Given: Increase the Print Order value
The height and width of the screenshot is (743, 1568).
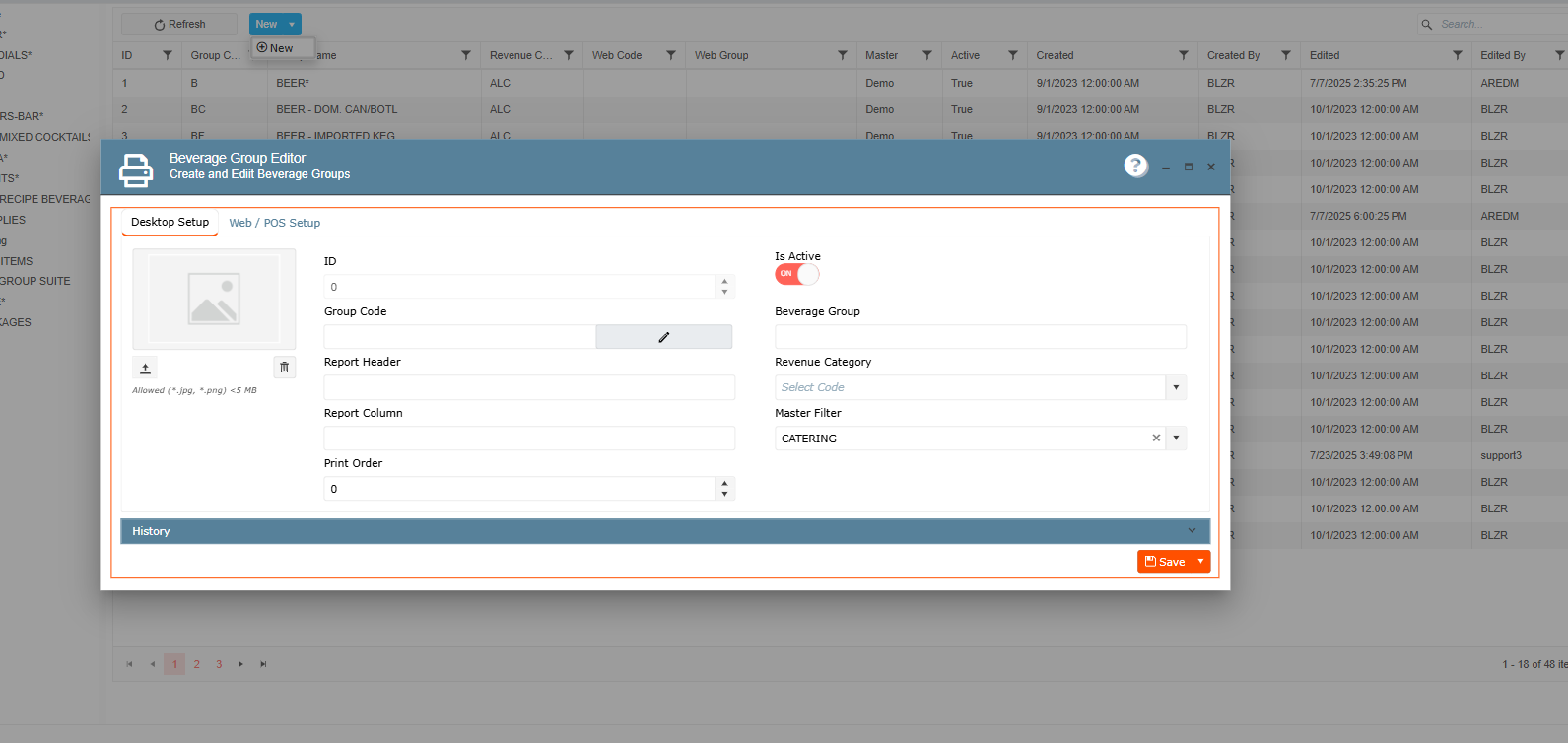Looking at the screenshot, I should pyautogui.click(x=724, y=484).
